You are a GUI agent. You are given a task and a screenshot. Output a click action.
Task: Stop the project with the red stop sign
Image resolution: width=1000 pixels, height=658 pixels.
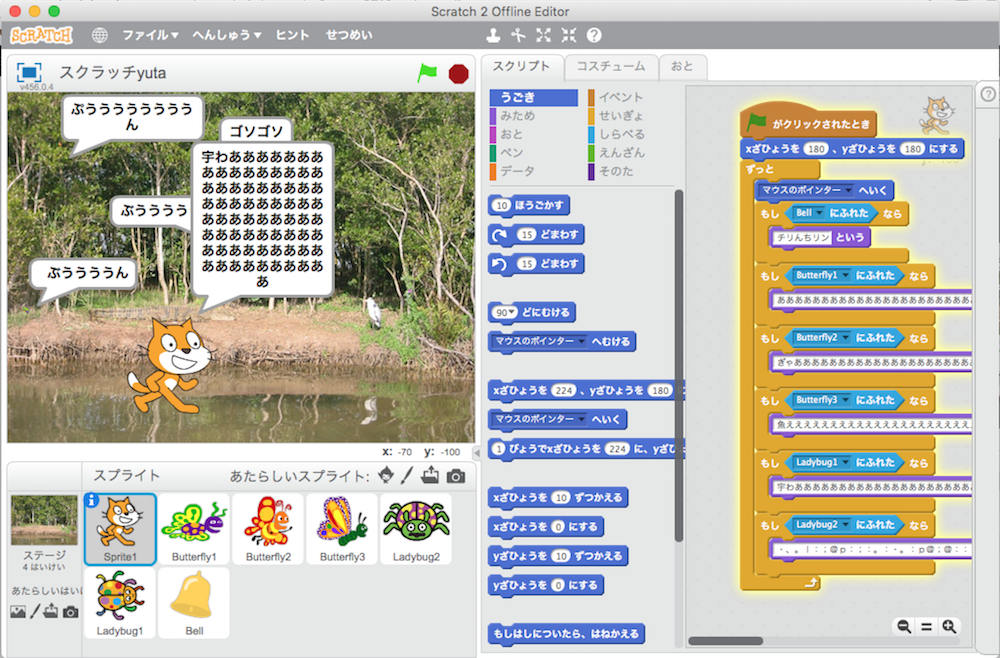tap(459, 73)
